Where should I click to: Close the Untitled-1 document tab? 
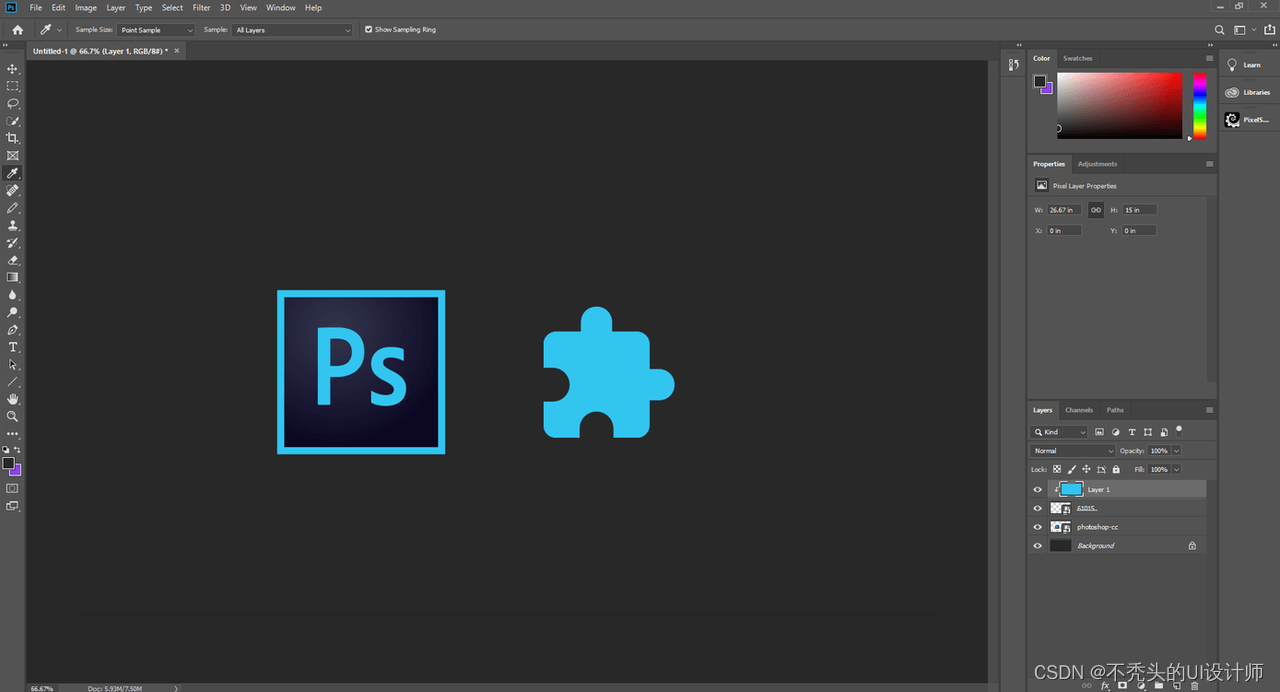[178, 50]
